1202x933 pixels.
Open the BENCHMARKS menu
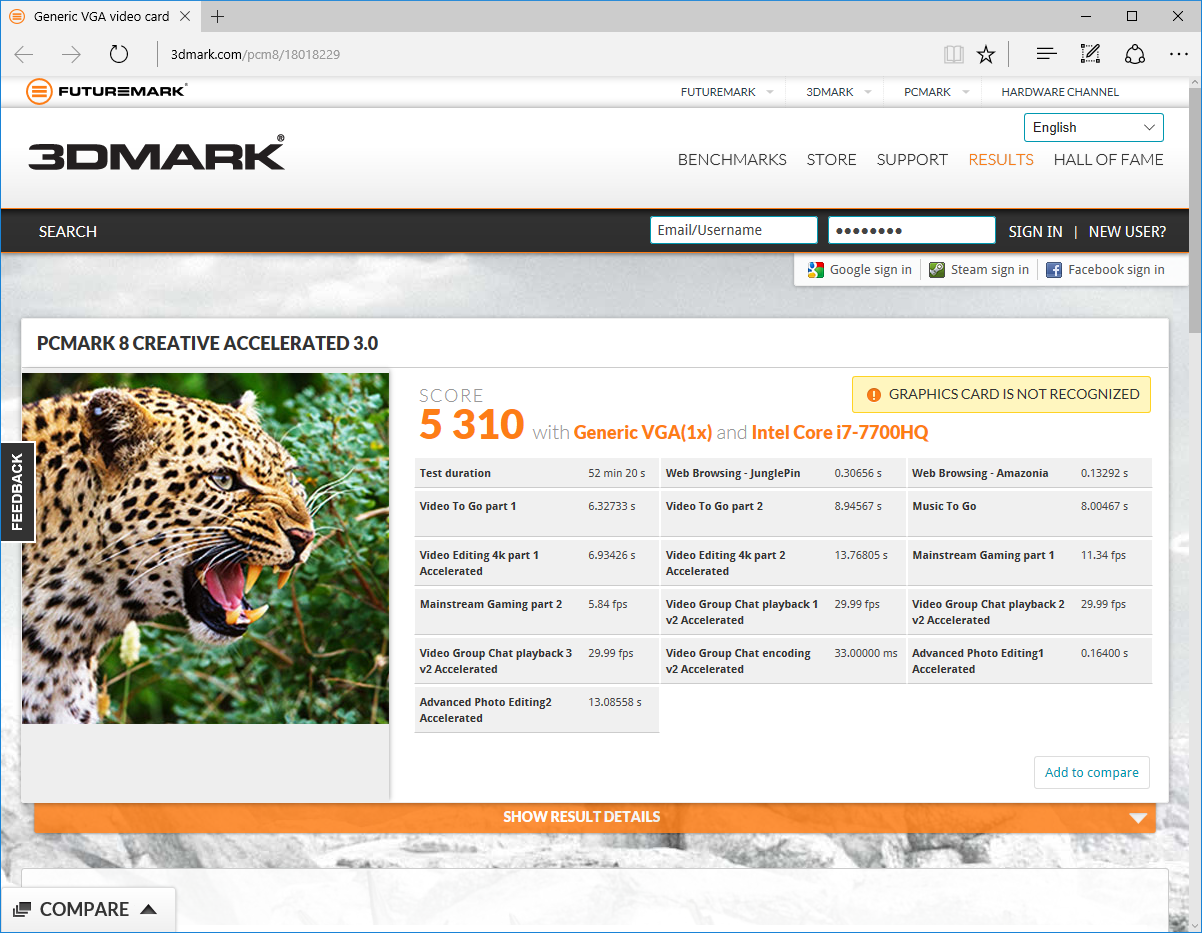click(732, 160)
